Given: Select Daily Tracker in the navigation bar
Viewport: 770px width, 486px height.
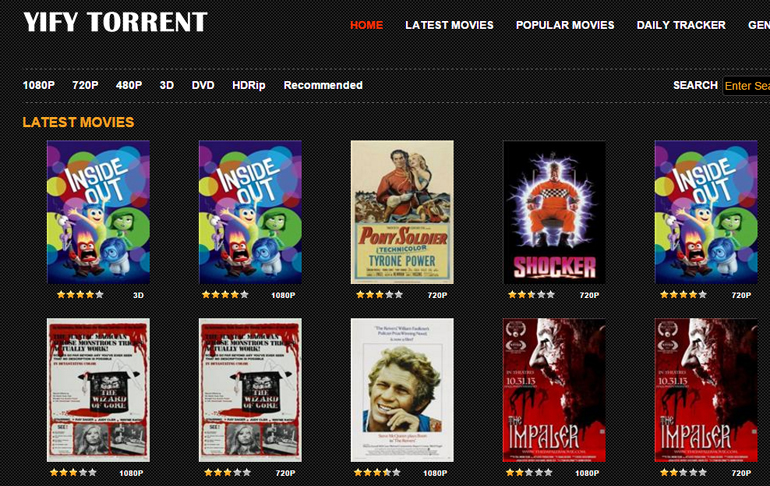Looking at the screenshot, I should [x=681, y=25].
